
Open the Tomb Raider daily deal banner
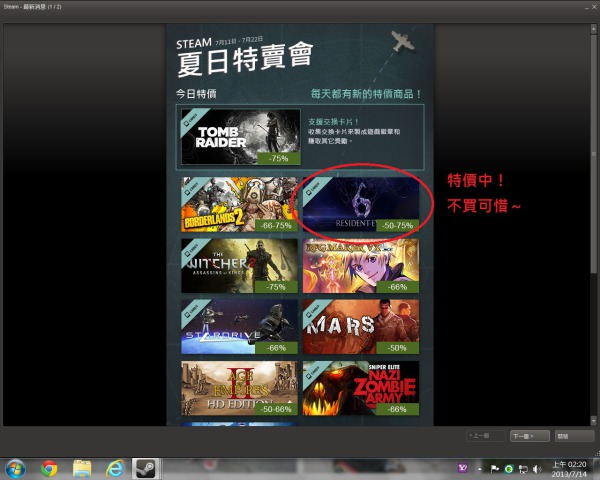[x=241, y=137]
